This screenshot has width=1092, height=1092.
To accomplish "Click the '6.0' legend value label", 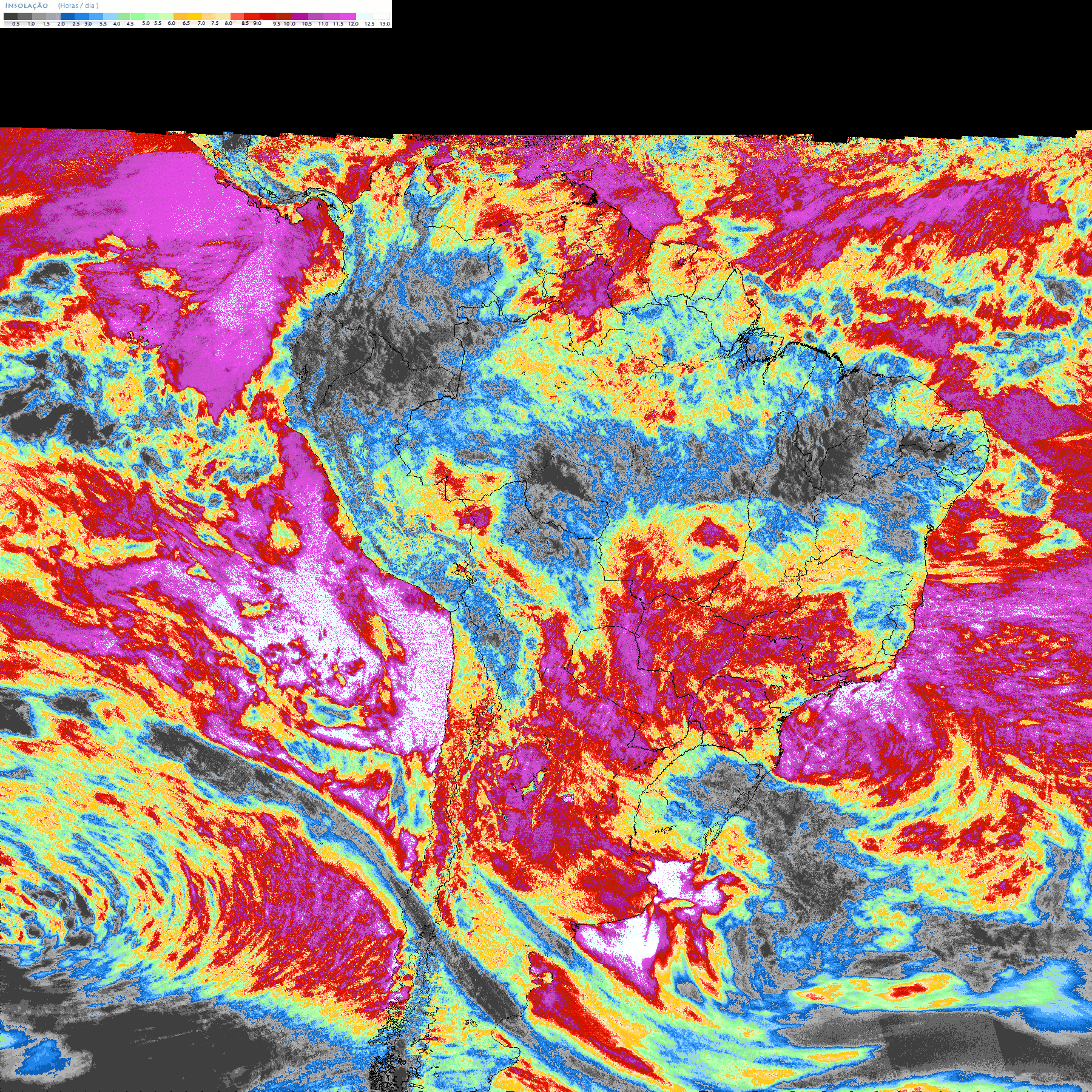I will pos(171,23).
